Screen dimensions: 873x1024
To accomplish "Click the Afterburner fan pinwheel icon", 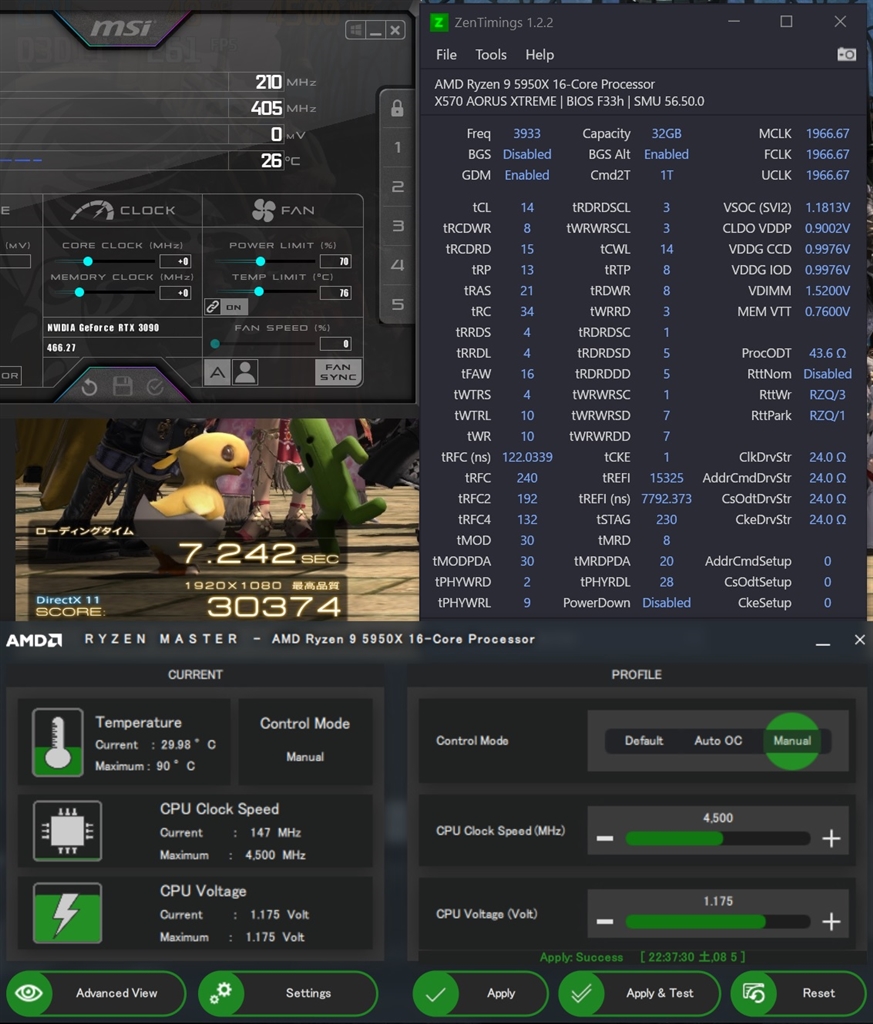I will coord(264,210).
